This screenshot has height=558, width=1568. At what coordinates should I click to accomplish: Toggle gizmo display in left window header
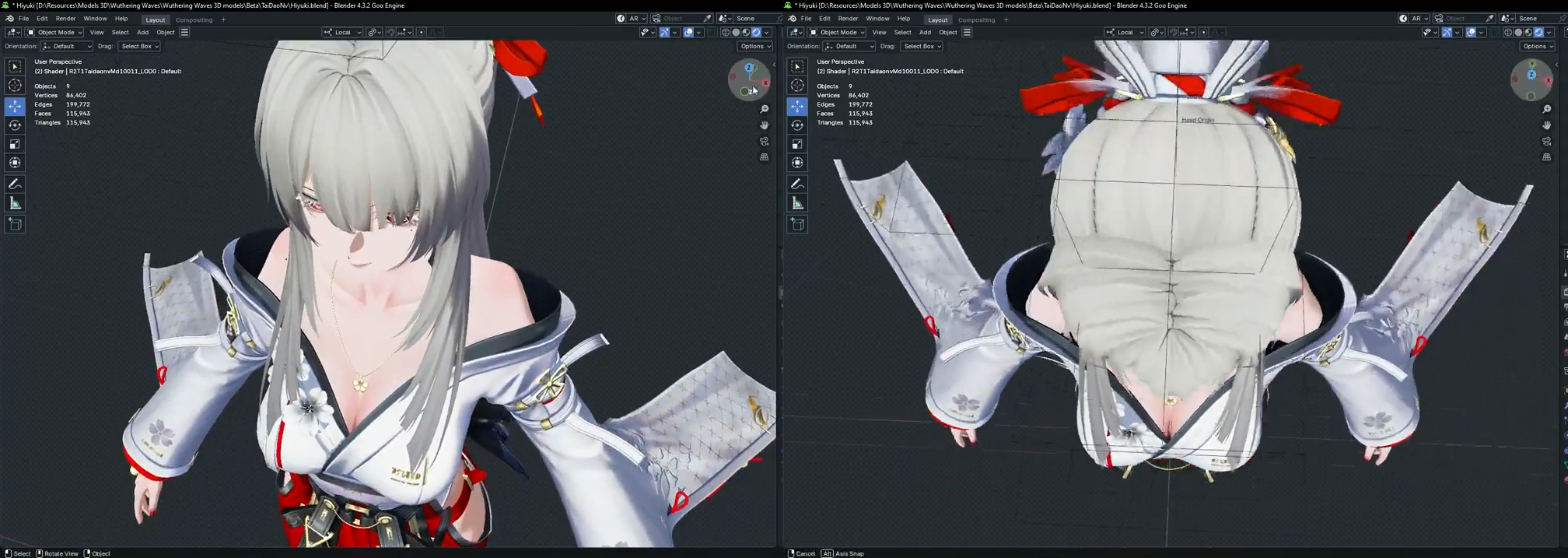click(664, 33)
